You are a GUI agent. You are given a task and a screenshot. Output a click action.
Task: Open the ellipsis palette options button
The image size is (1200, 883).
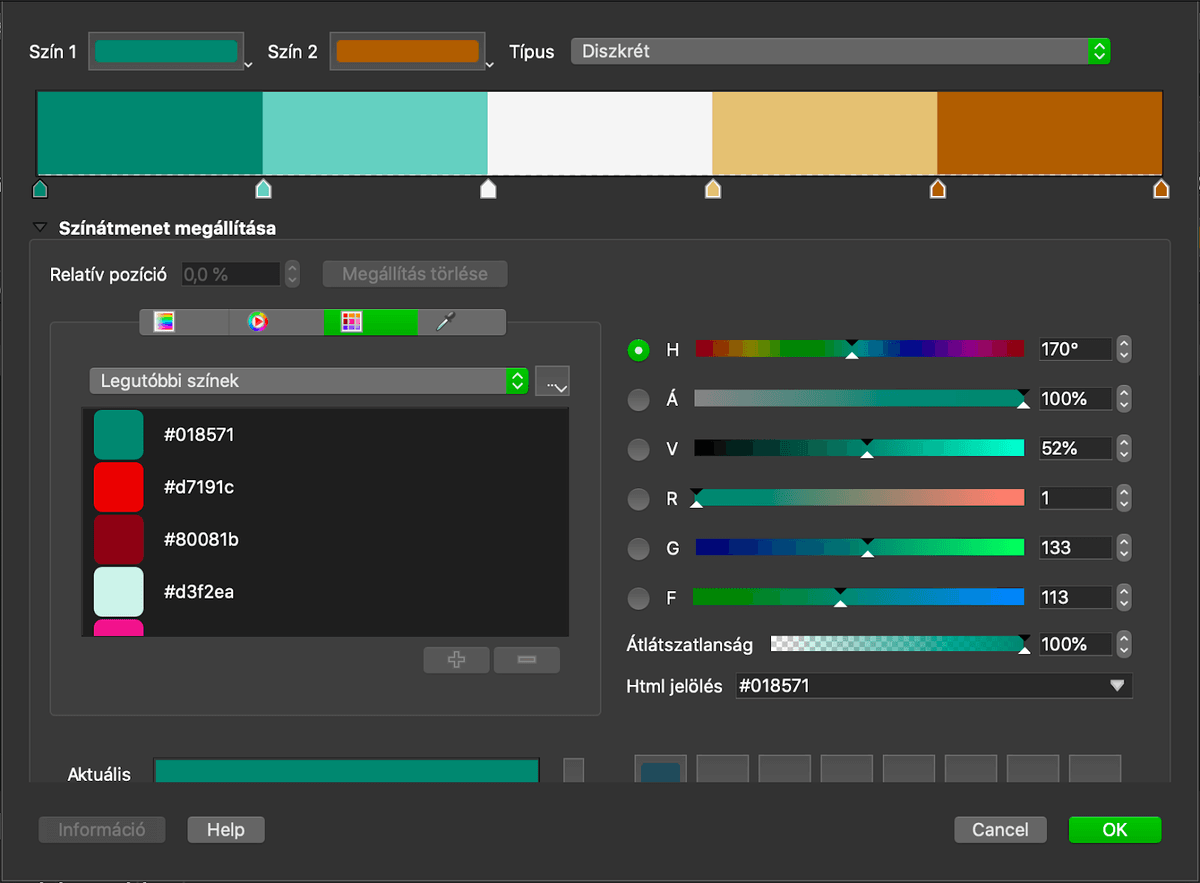[553, 381]
